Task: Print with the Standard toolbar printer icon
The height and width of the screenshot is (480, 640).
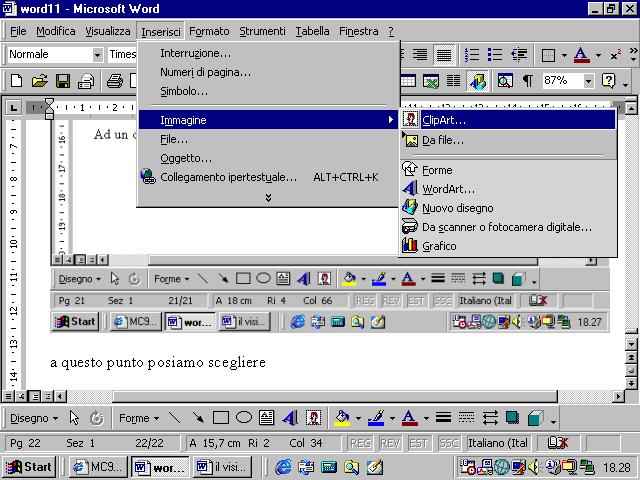Action: click(115, 81)
